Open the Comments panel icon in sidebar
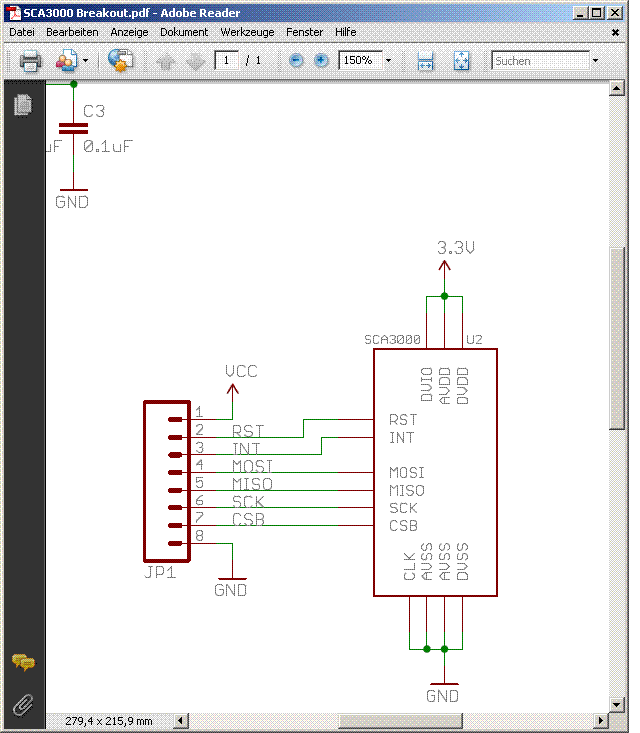This screenshot has height=733, width=640. pyautogui.click(x=23, y=662)
